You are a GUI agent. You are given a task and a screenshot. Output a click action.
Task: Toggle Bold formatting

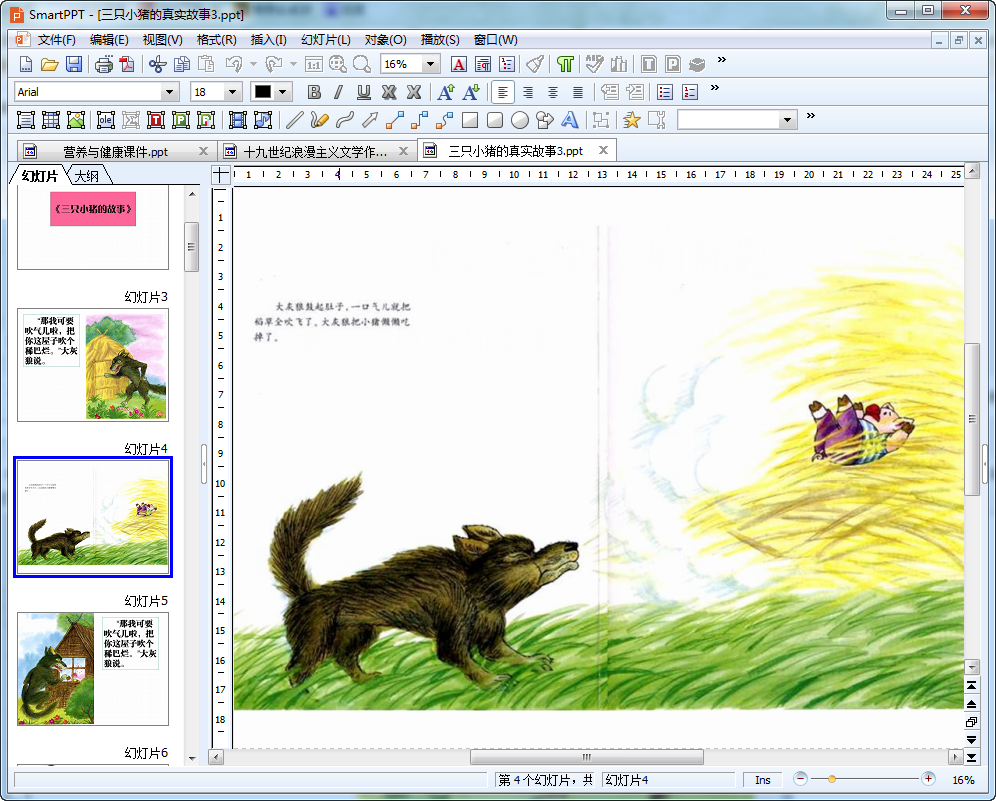coord(314,93)
